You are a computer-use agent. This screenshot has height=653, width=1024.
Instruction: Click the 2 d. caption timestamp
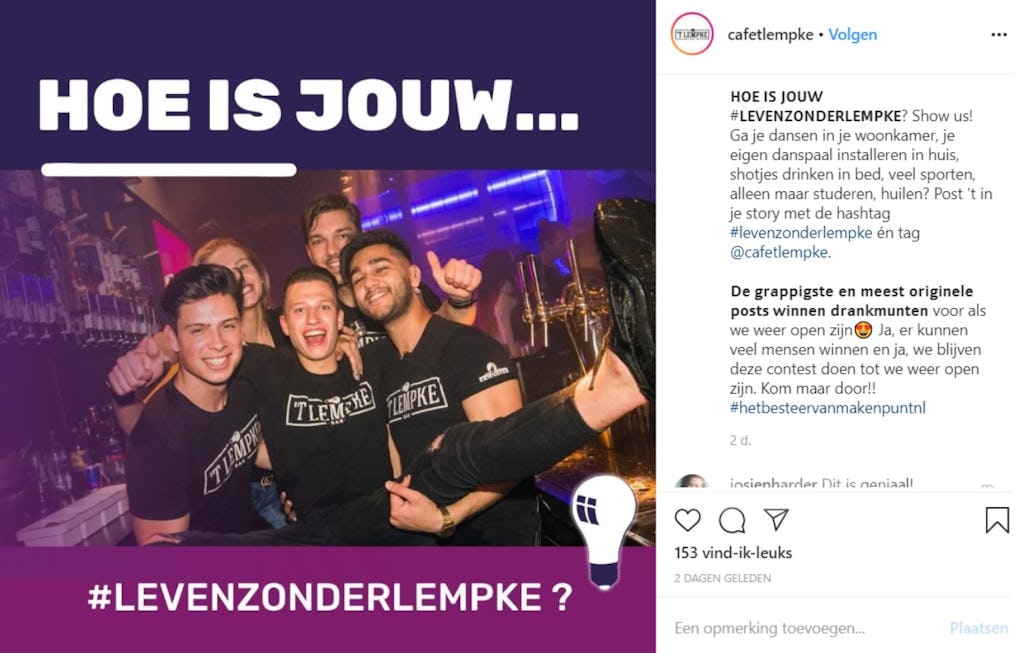tap(741, 441)
